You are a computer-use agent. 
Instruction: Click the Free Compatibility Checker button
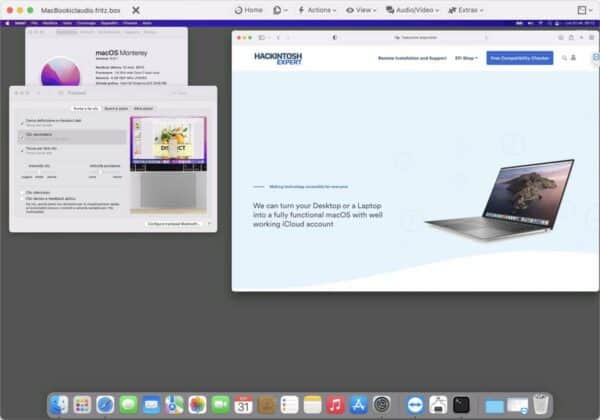520,58
